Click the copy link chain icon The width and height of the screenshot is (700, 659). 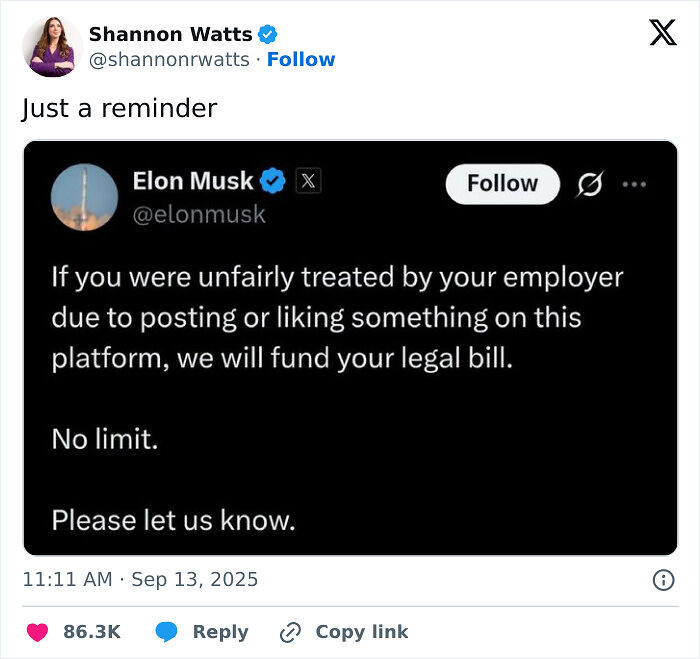coord(291,632)
